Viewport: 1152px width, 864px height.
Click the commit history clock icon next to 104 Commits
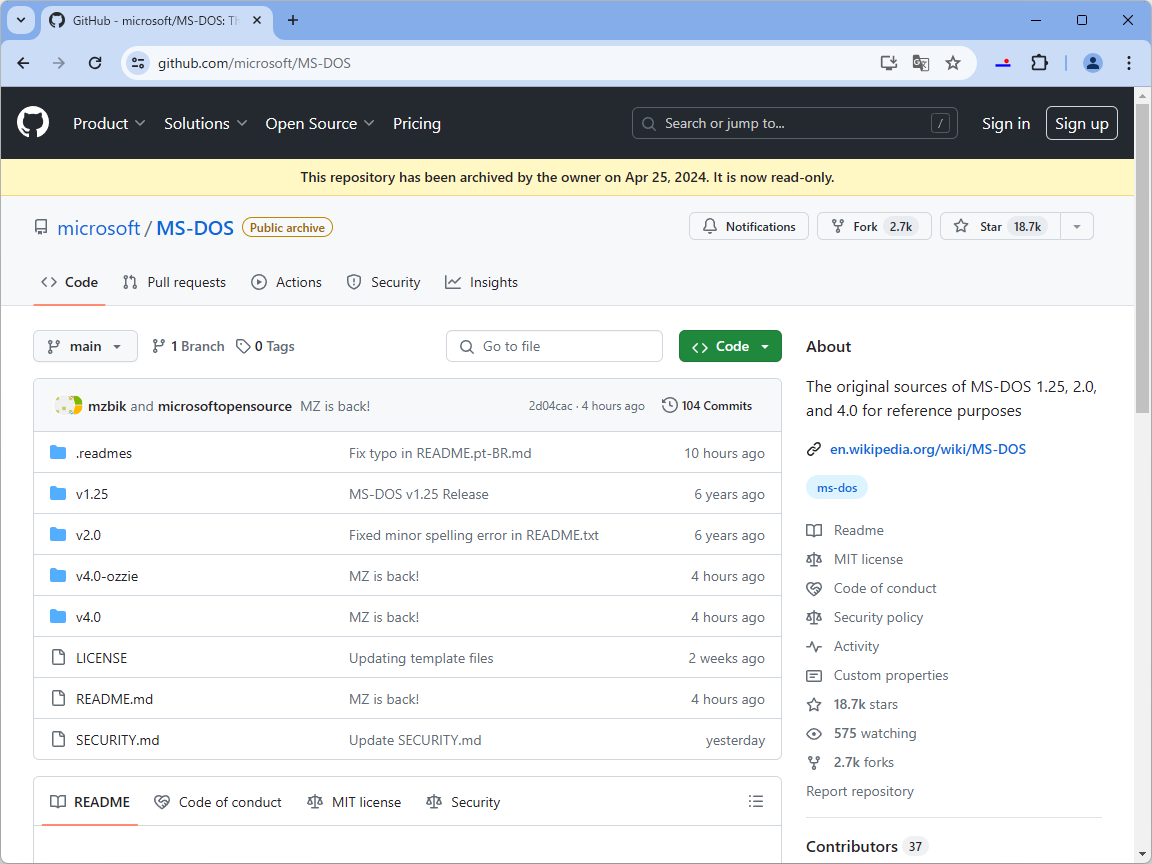point(669,405)
